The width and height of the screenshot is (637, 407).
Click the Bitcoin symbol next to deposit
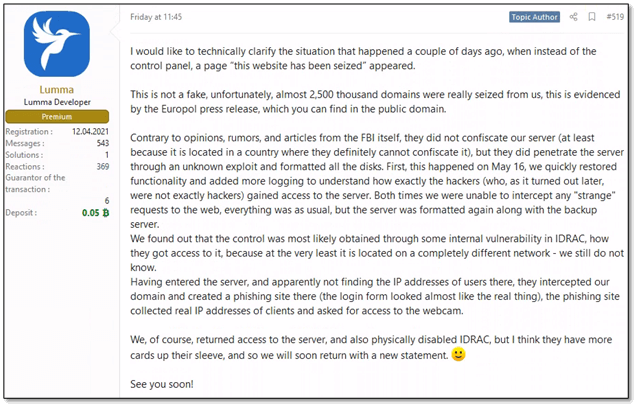pos(105,213)
